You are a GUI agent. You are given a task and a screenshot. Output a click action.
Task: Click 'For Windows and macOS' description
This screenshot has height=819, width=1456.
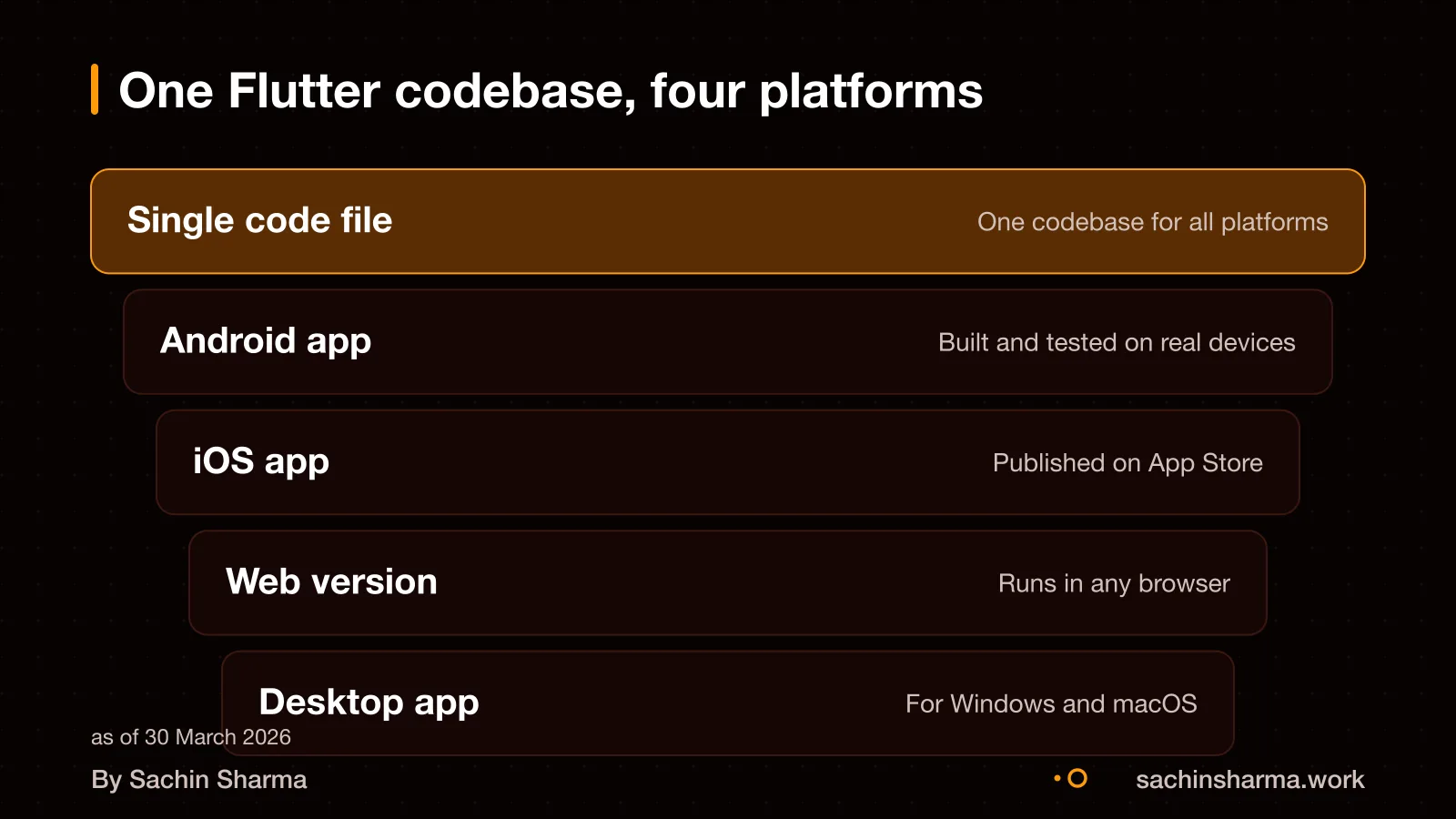pos(1051,703)
